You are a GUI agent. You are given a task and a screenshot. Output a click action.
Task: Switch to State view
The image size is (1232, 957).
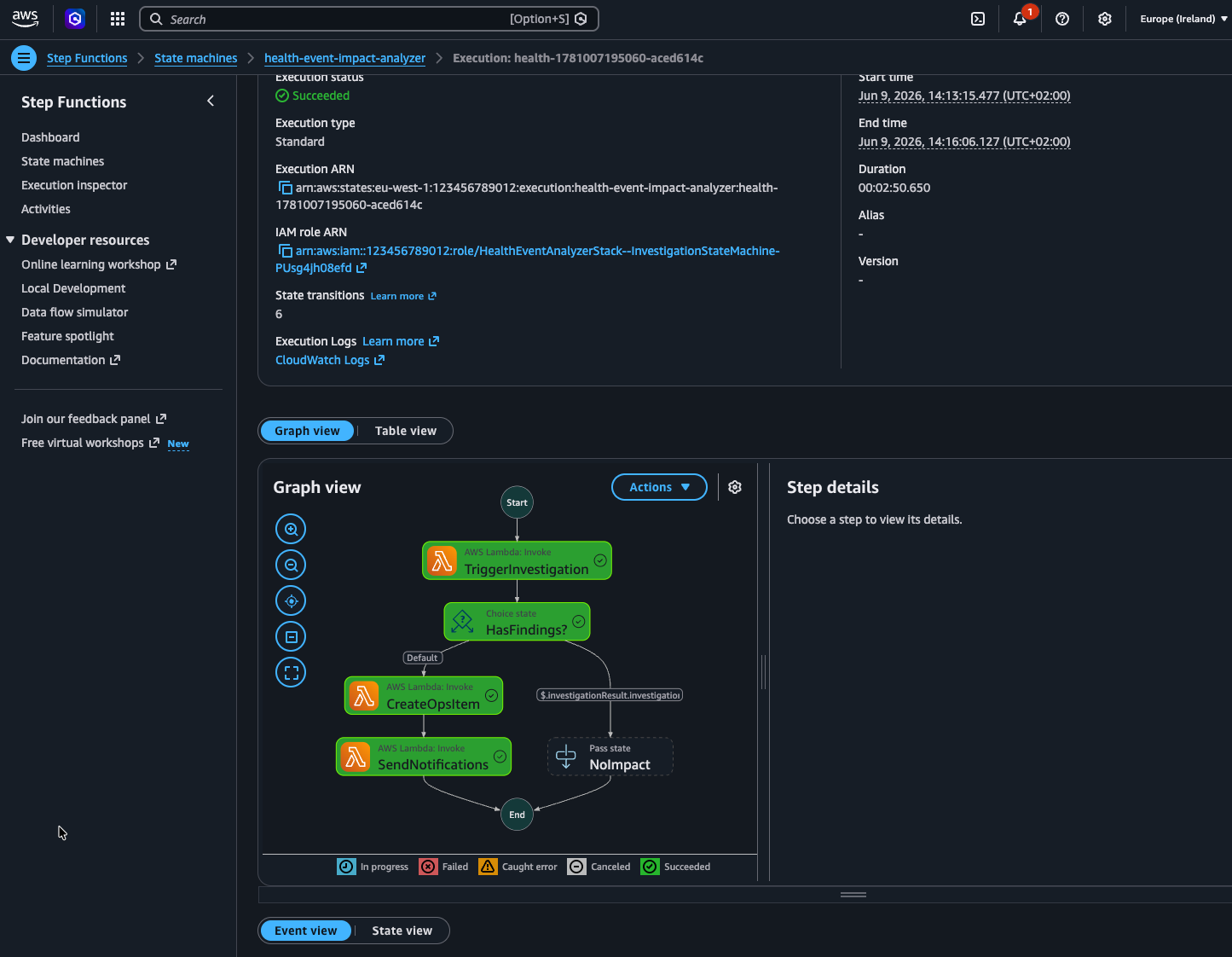tap(402, 931)
